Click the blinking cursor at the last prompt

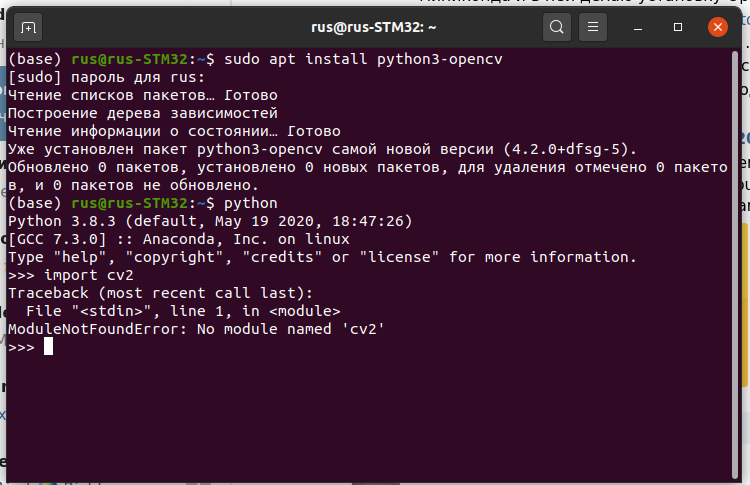[48, 346]
